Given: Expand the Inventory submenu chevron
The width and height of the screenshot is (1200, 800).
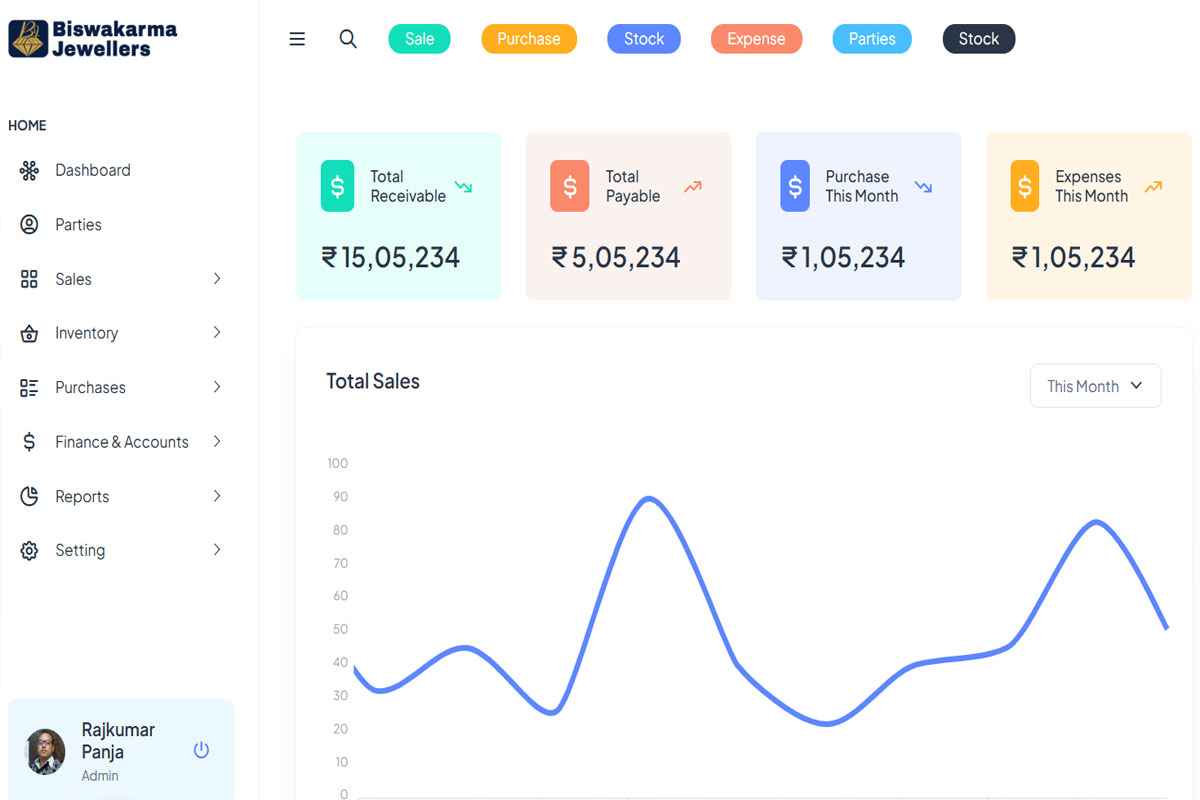Looking at the screenshot, I should point(217,333).
